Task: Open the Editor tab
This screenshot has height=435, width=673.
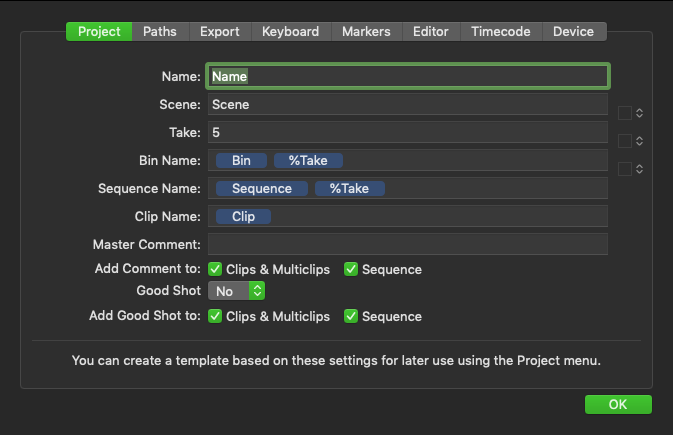Action: tap(431, 31)
